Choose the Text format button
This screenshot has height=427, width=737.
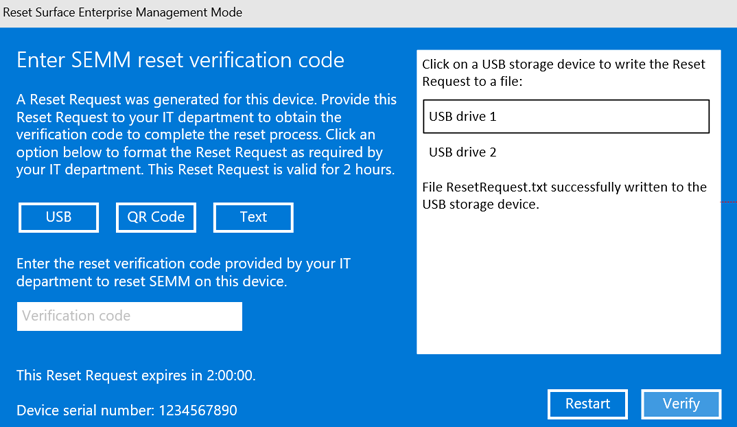[x=253, y=217]
